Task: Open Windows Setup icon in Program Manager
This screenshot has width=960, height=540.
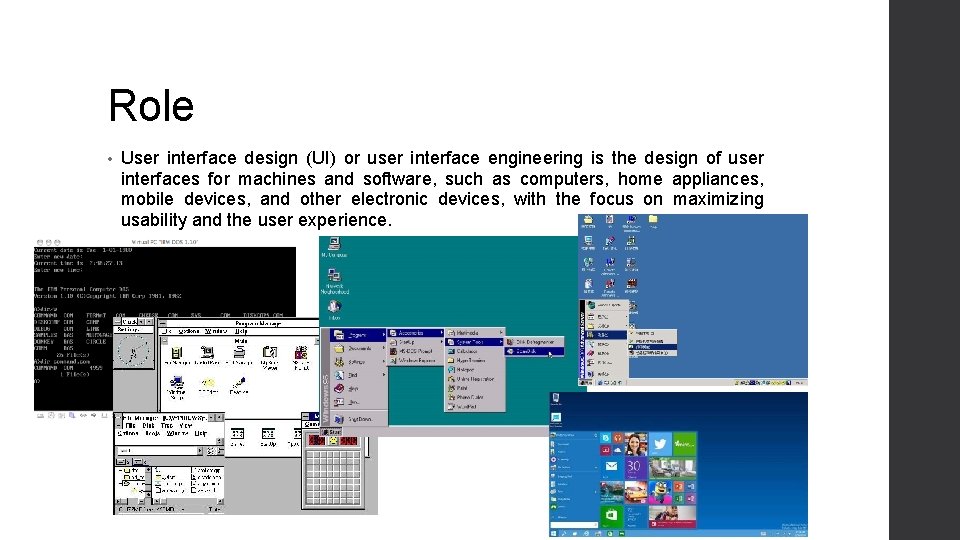Action: [177, 388]
